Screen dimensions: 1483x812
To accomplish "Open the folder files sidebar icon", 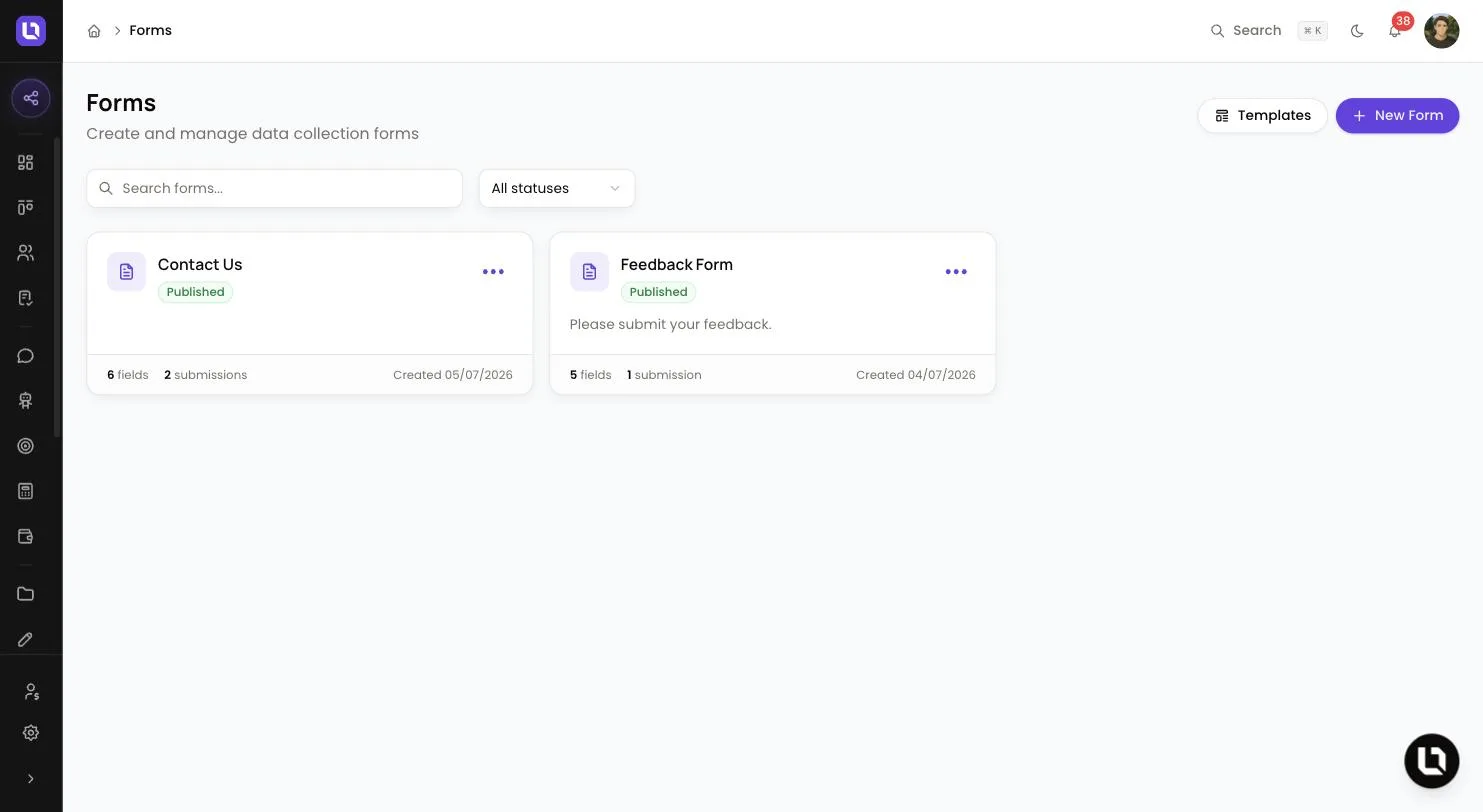I will point(26,594).
